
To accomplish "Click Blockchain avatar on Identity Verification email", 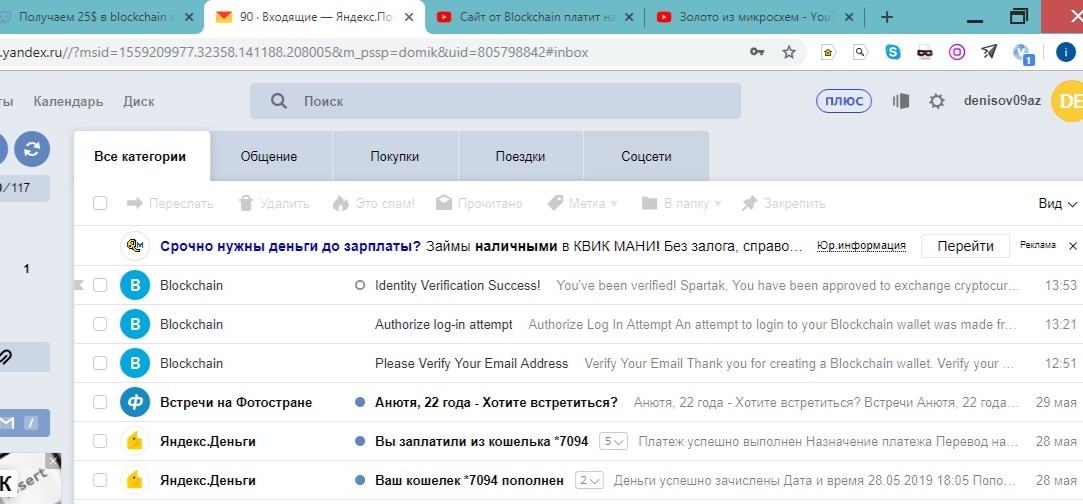I will pyautogui.click(x=135, y=285).
